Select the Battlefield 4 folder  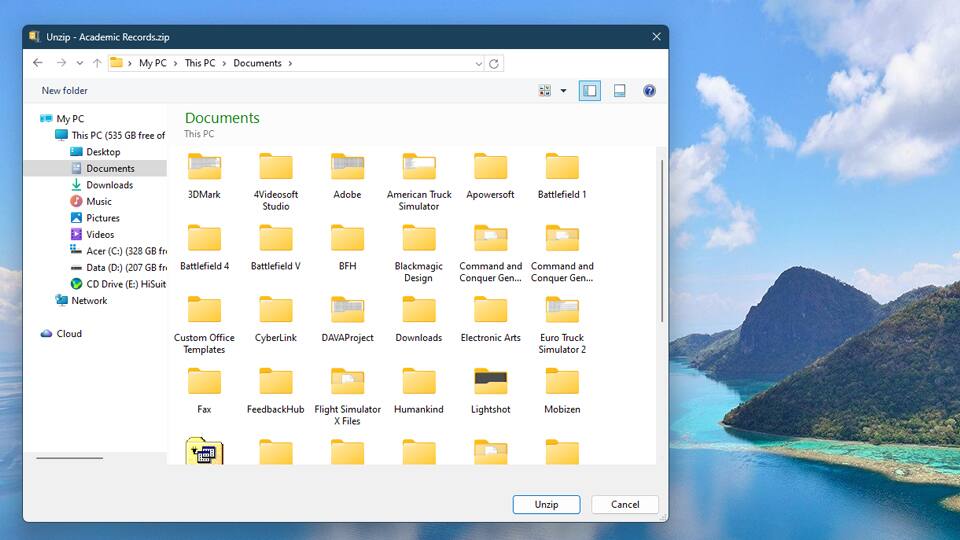[x=204, y=248]
